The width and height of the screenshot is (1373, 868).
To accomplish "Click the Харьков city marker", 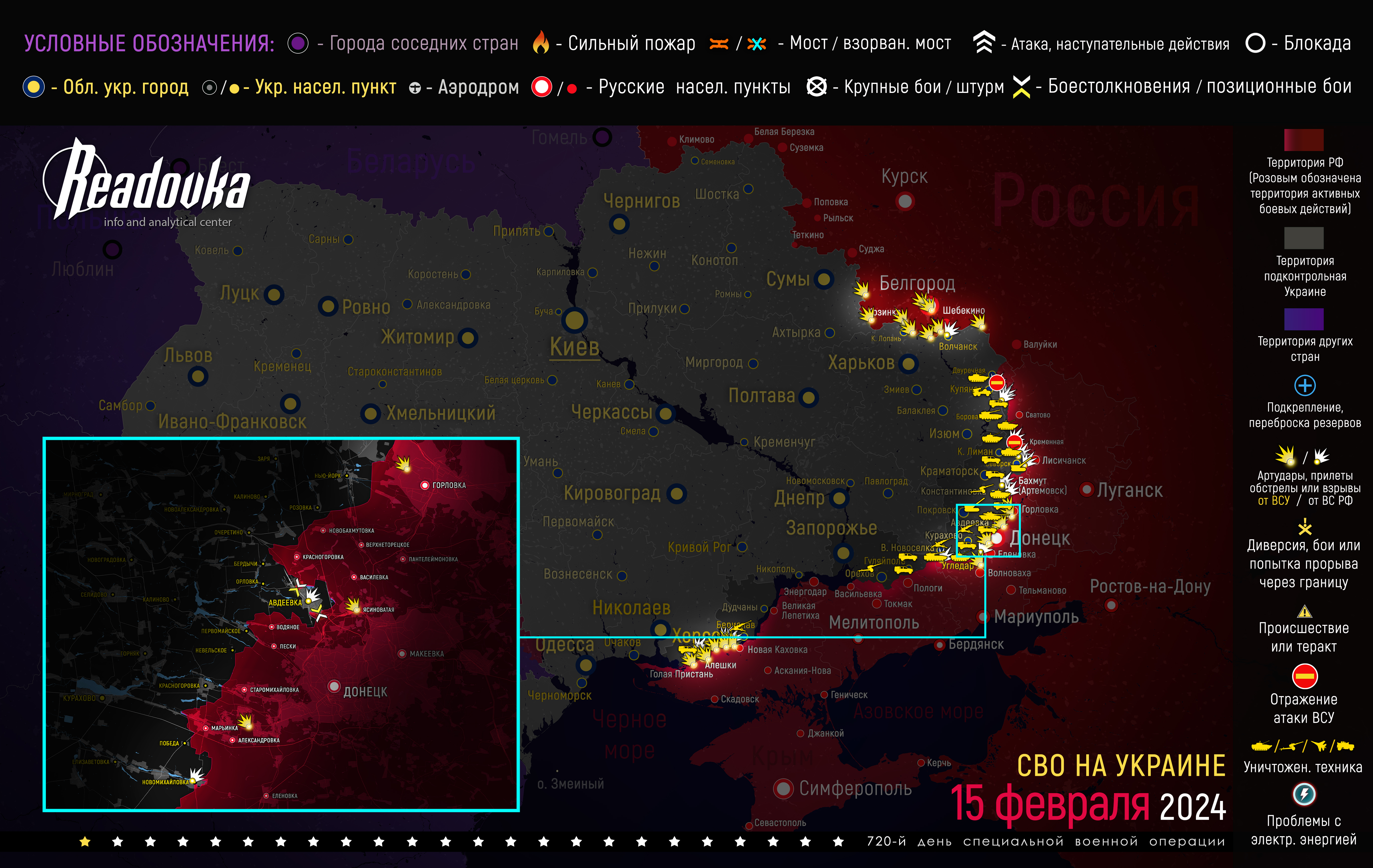I will click(909, 363).
